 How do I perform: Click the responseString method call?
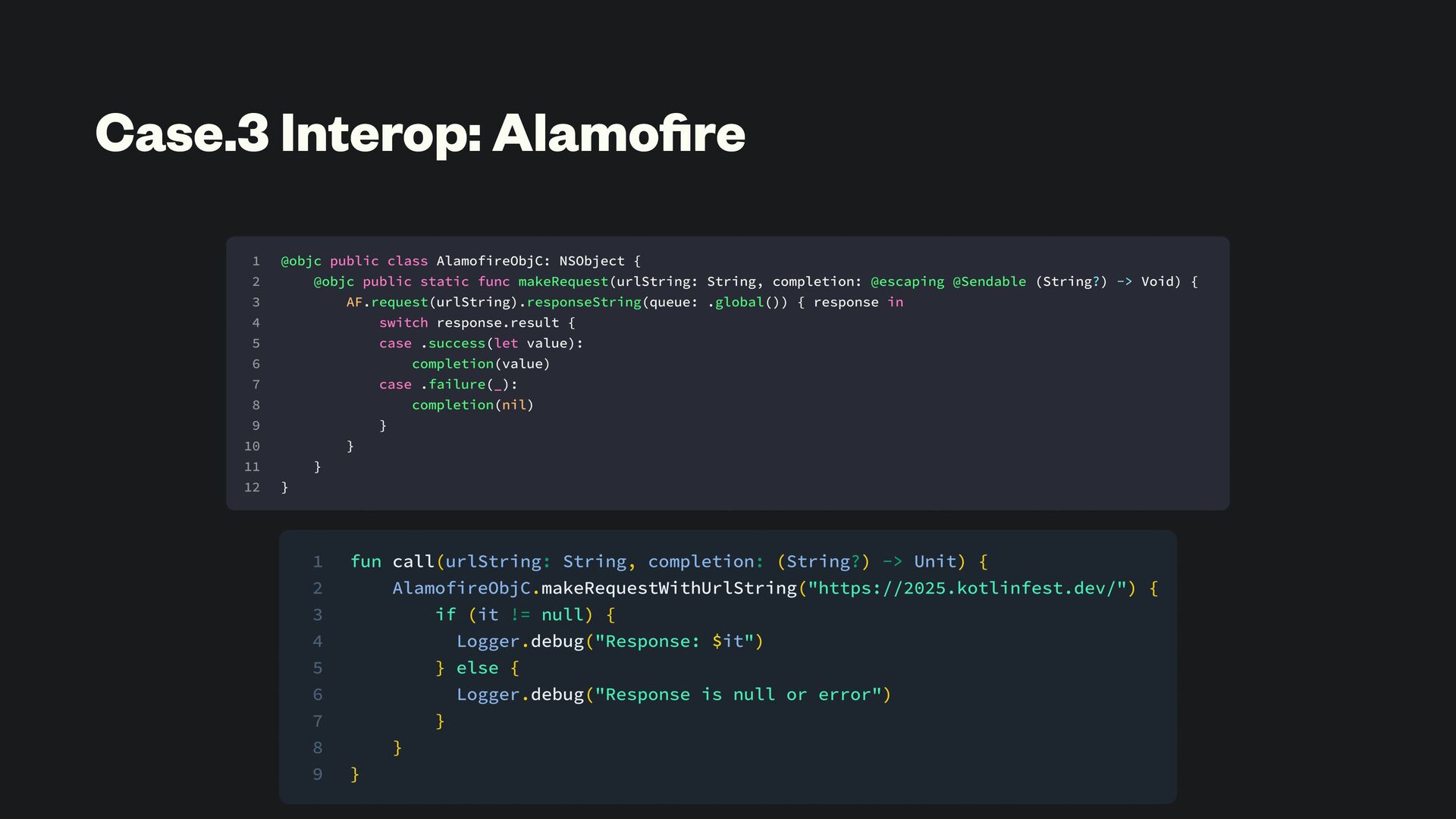[584, 302]
